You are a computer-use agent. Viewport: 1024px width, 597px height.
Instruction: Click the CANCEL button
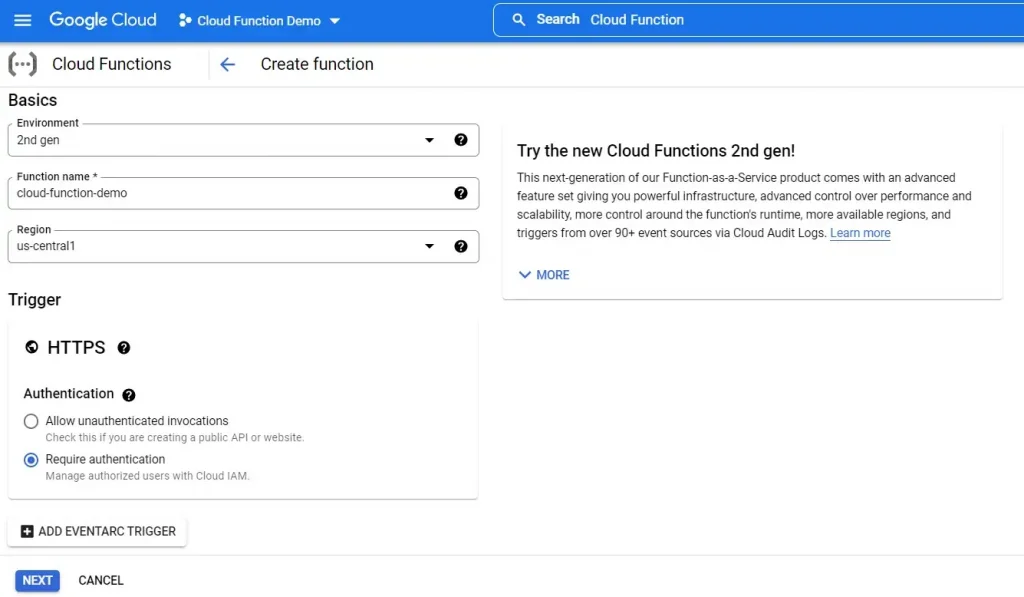101,581
